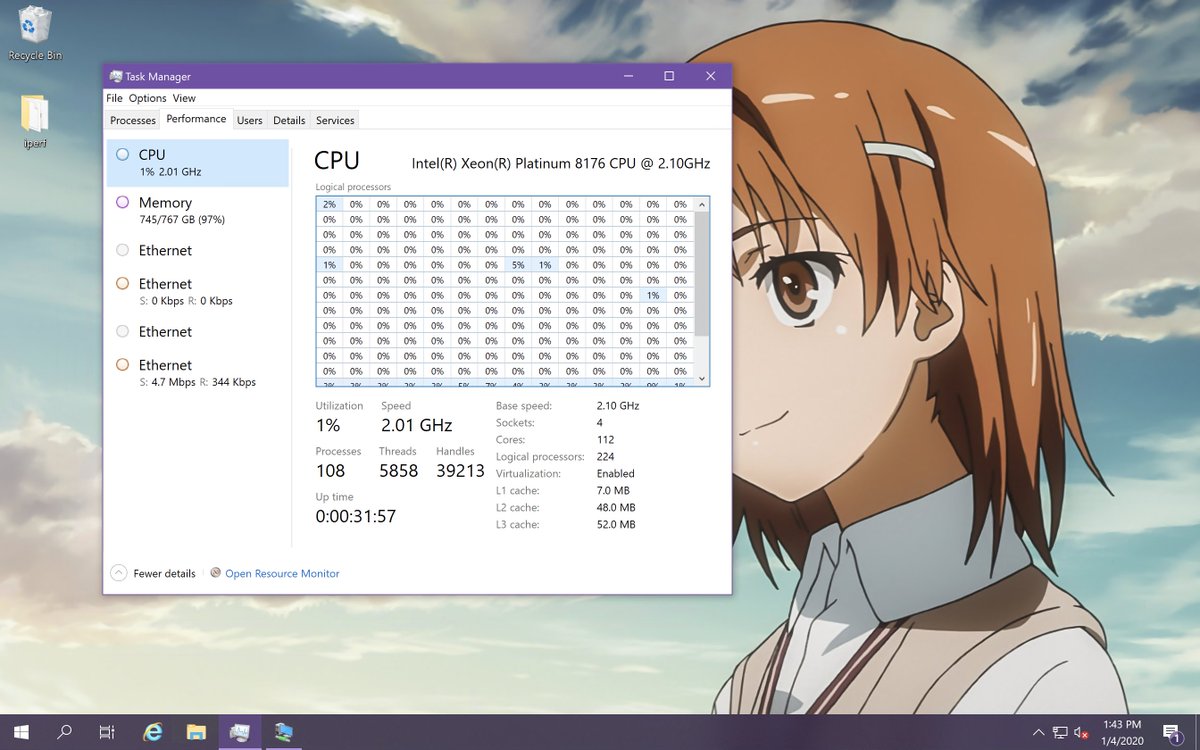Click the Speed value 2.01 GHz
This screenshot has height=750, width=1200.
[417, 425]
